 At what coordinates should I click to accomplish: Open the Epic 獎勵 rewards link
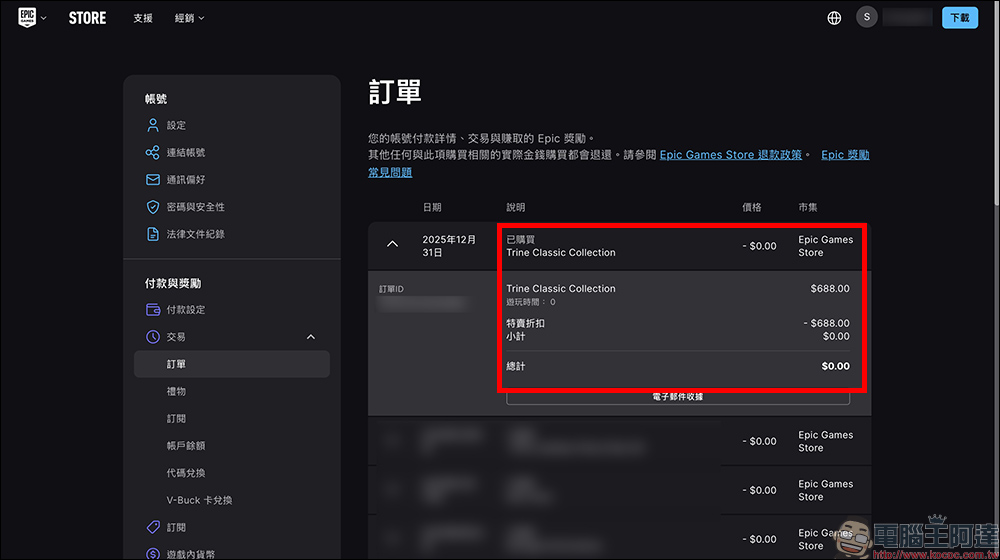pyautogui.click(x=845, y=155)
